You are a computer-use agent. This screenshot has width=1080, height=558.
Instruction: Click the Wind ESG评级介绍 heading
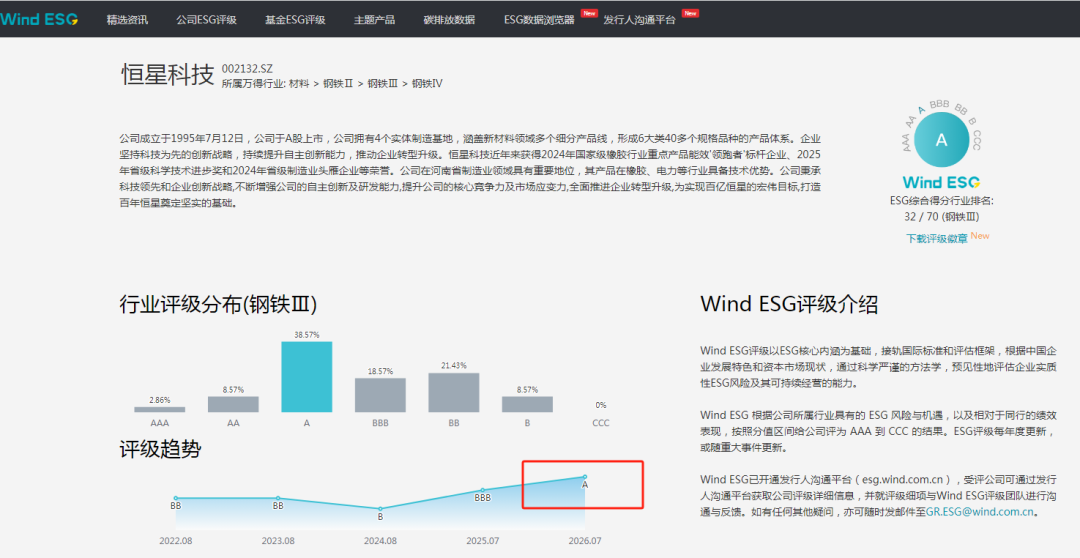click(x=789, y=304)
